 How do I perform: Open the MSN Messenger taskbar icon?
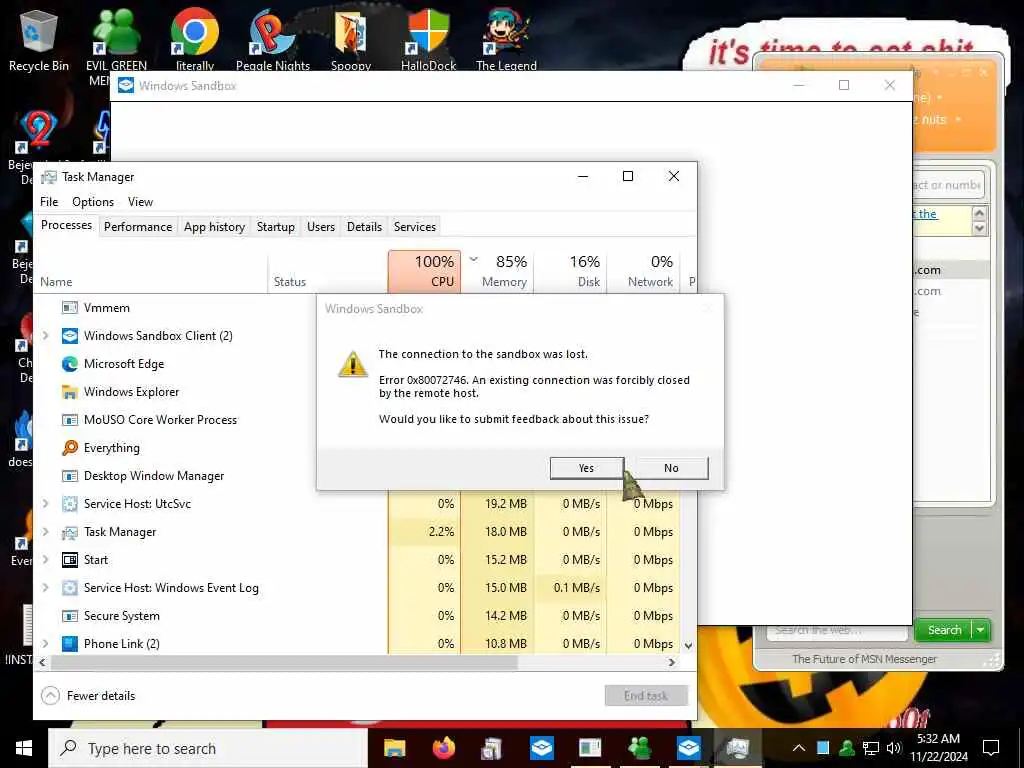(639, 748)
